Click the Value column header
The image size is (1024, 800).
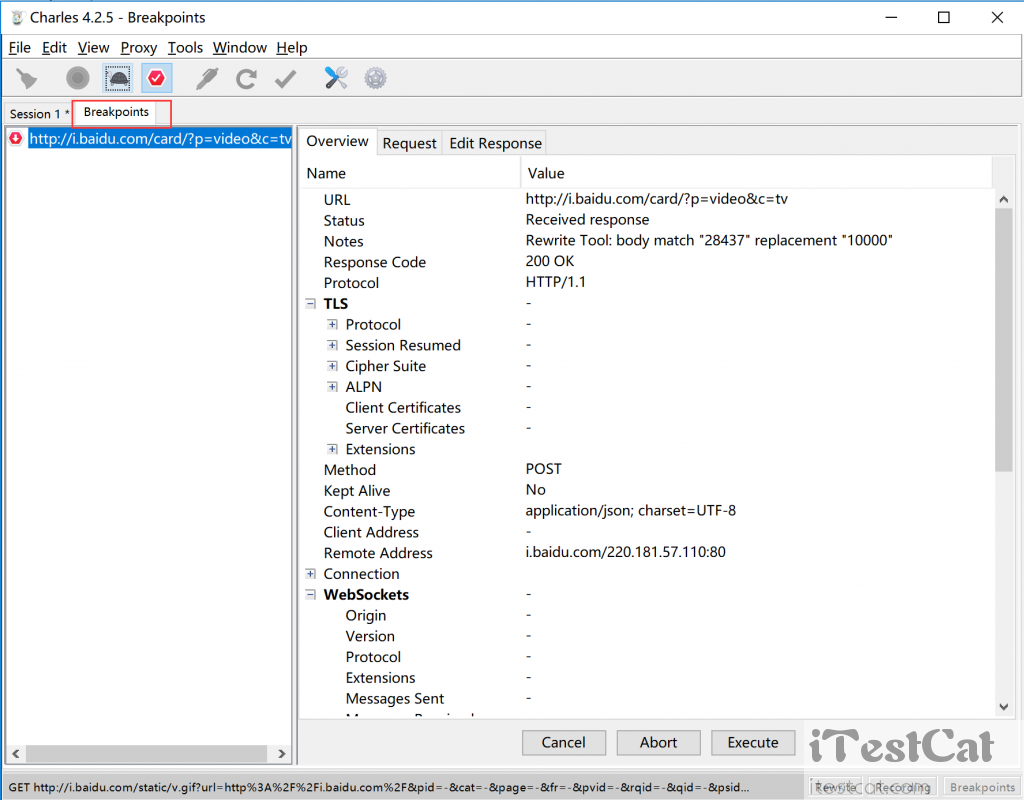coord(756,173)
